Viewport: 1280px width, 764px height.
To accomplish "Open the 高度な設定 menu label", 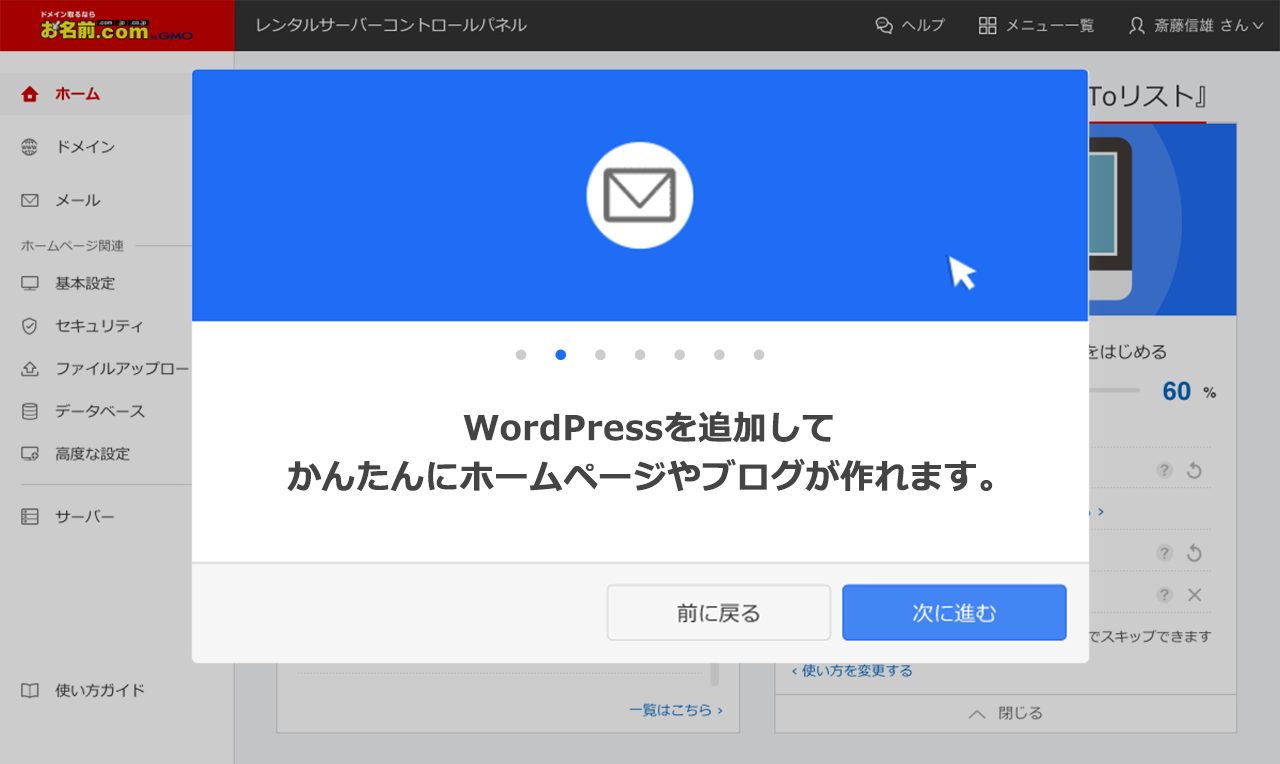I will [92, 454].
